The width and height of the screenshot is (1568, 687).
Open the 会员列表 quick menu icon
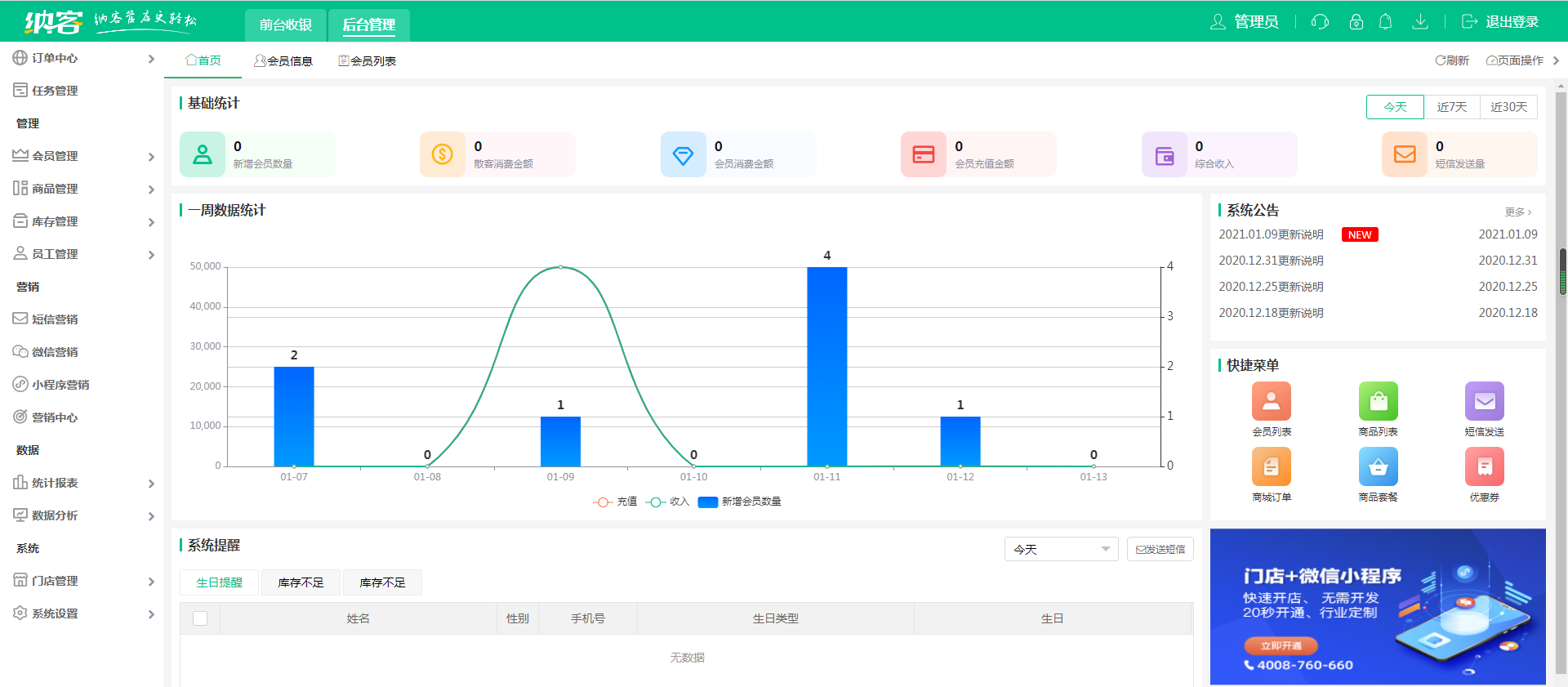point(1272,401)
